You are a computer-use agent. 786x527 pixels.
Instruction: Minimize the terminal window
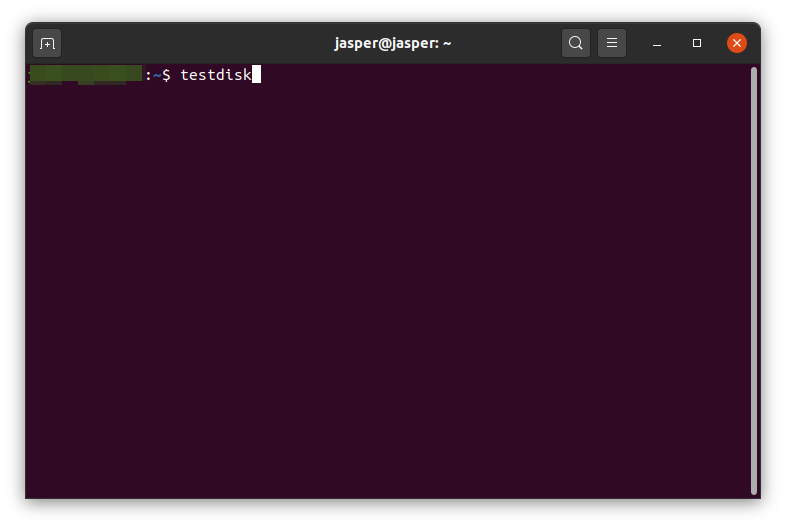click(x=657, y=44)
